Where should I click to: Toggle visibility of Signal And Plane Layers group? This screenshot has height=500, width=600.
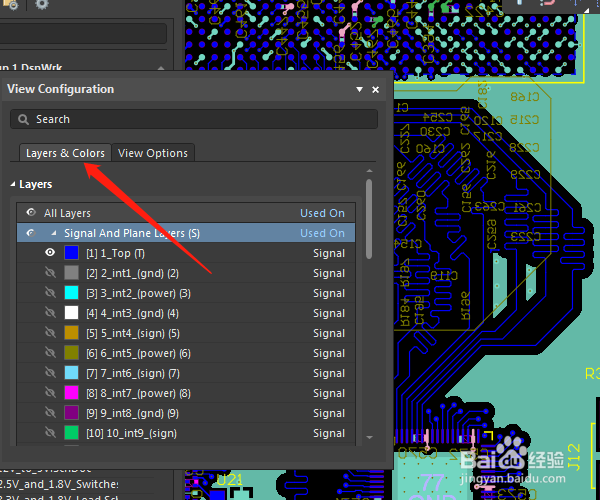click(31, 233)
